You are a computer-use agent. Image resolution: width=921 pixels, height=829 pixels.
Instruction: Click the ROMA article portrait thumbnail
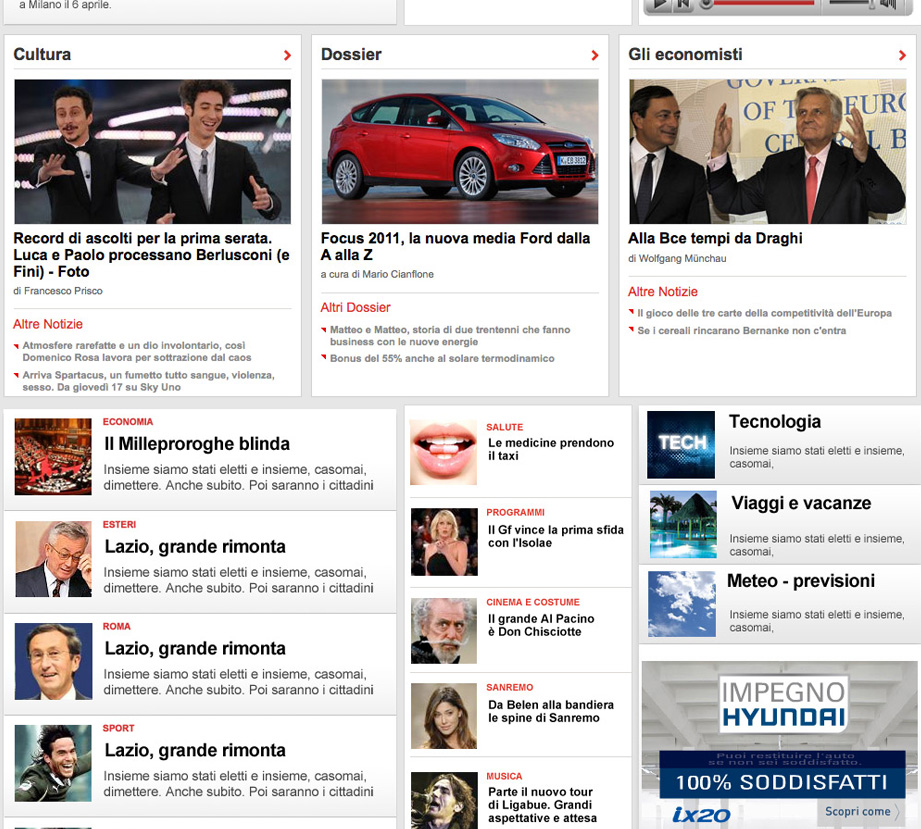pyautogui.click(x=53, y=661)
